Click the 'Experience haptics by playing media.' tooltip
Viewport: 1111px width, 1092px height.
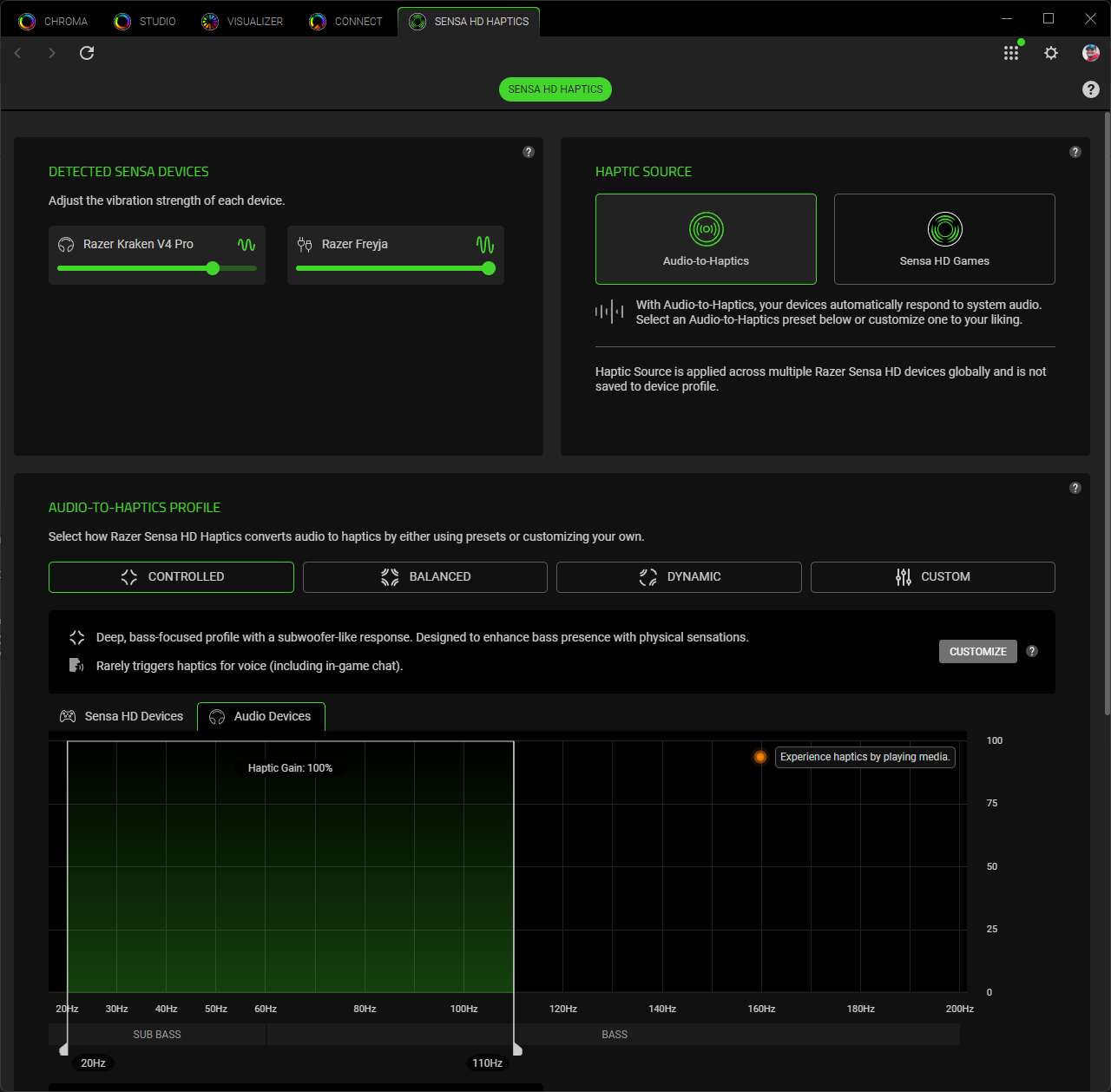coord(865,757)
